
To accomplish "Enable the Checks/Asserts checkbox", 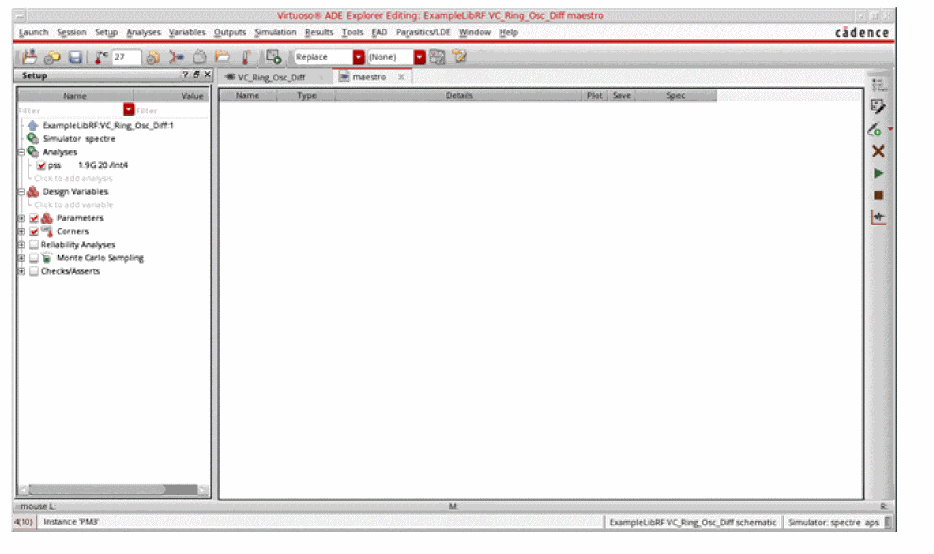I will click(34, 271).
